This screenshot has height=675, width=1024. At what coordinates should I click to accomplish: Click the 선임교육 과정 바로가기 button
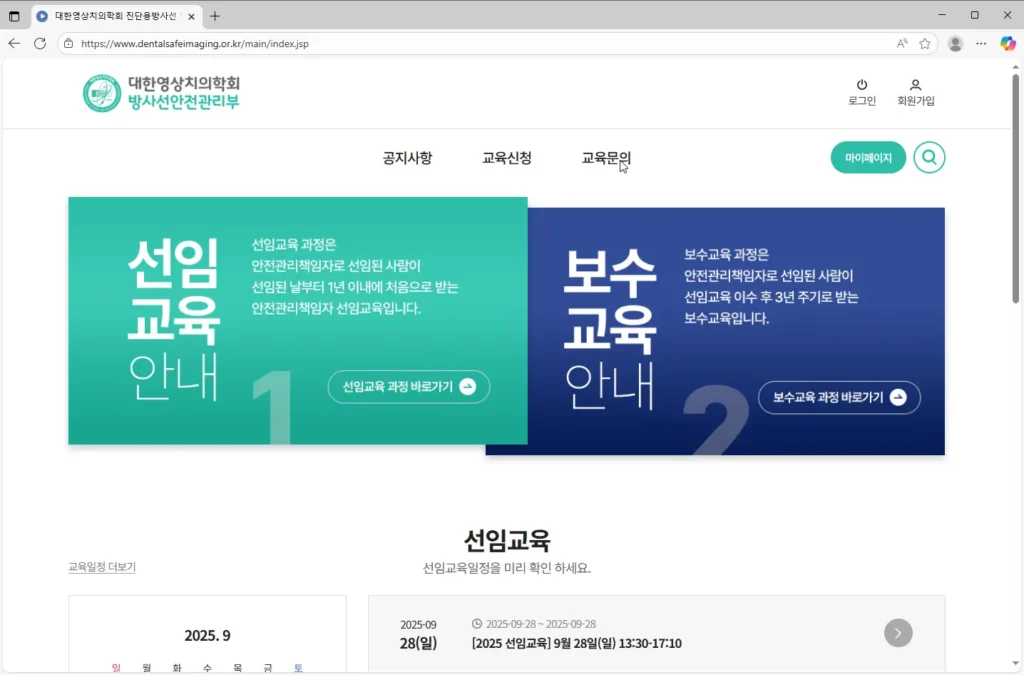(408, 387)
